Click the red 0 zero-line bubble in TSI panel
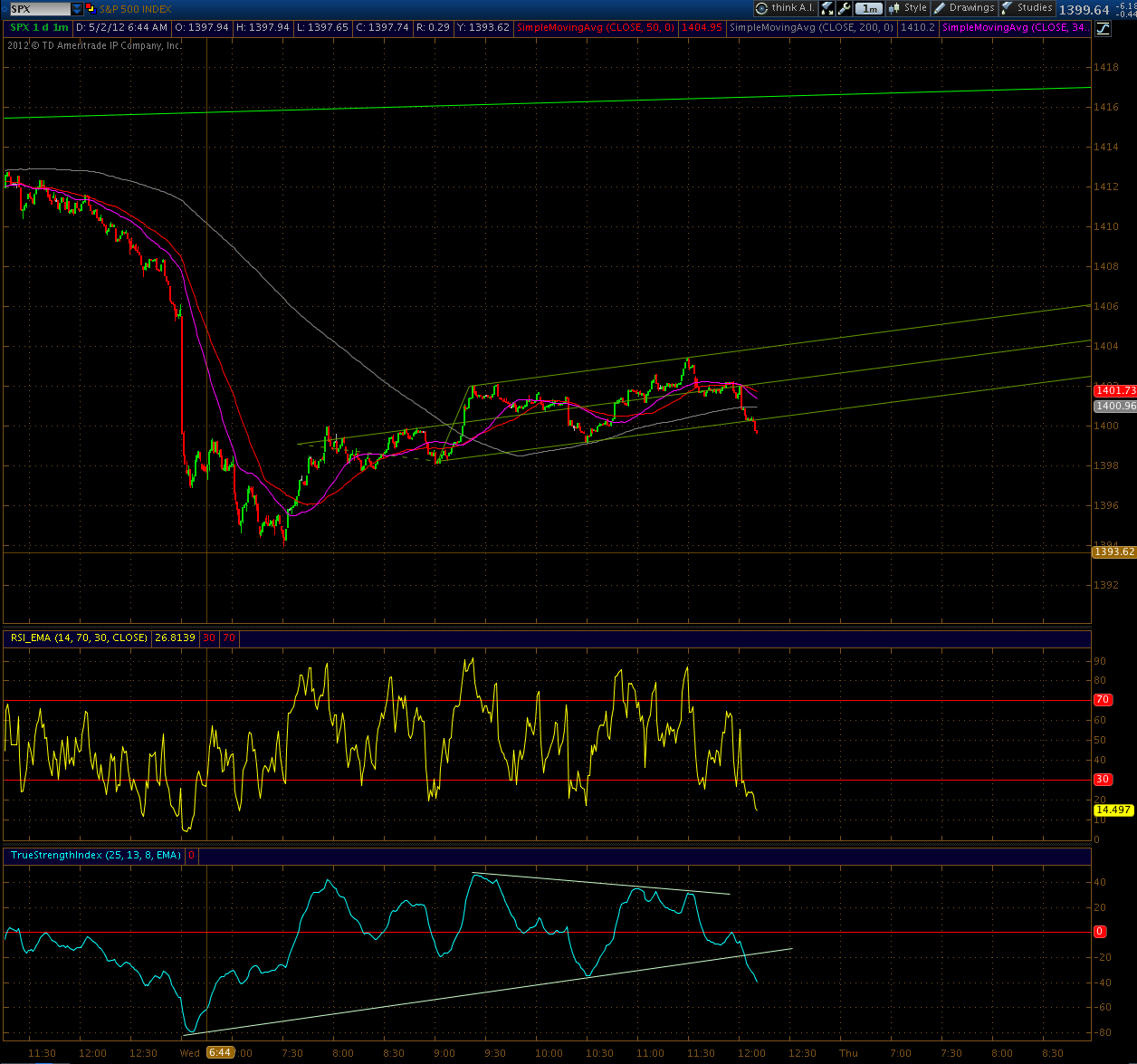 coord(1100,932)
